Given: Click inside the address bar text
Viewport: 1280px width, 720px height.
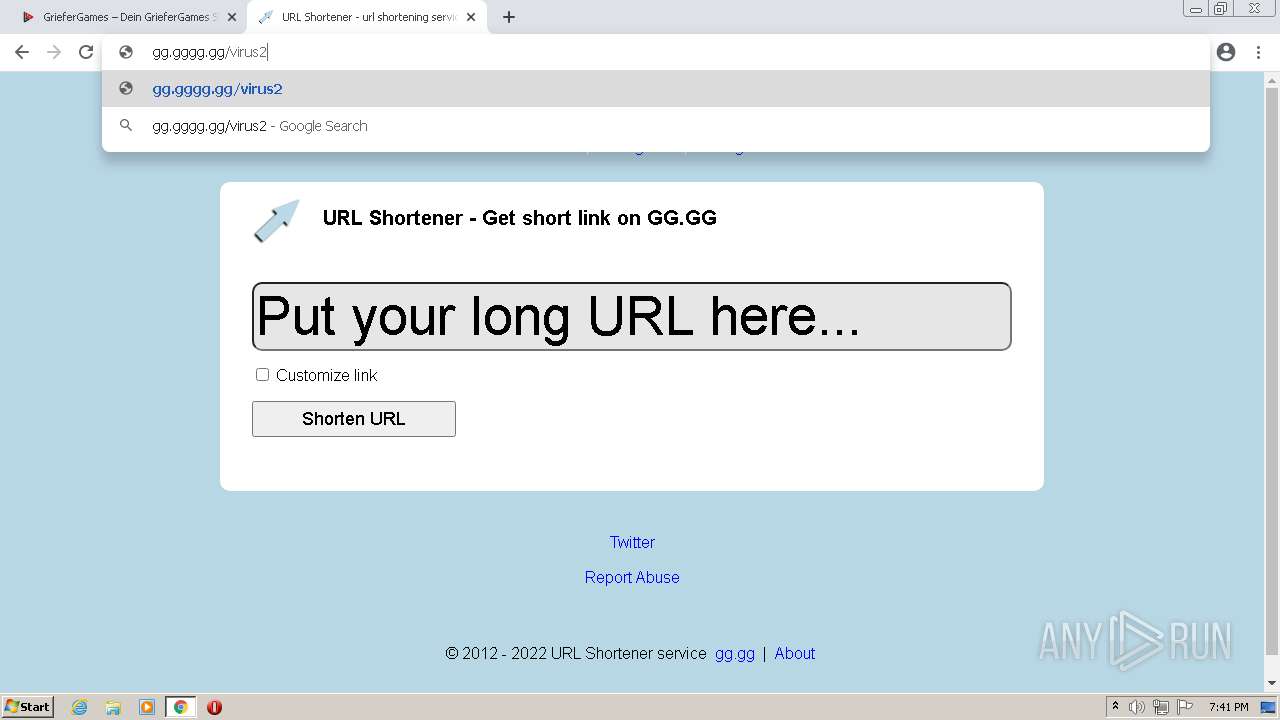Looking at the screenshot, I should tap(210, 52).
